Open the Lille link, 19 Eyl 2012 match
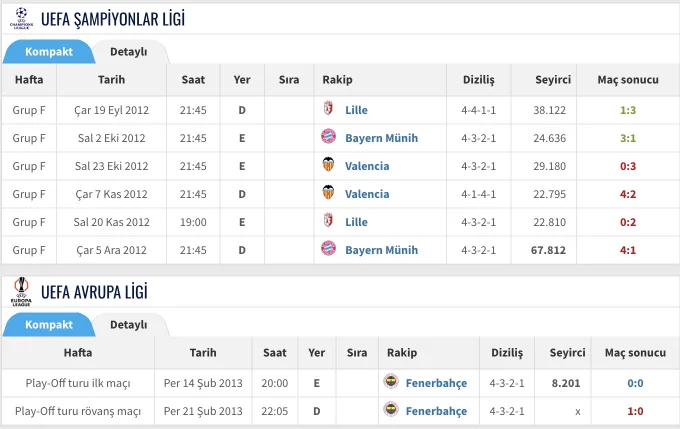 tap(356, 110)
